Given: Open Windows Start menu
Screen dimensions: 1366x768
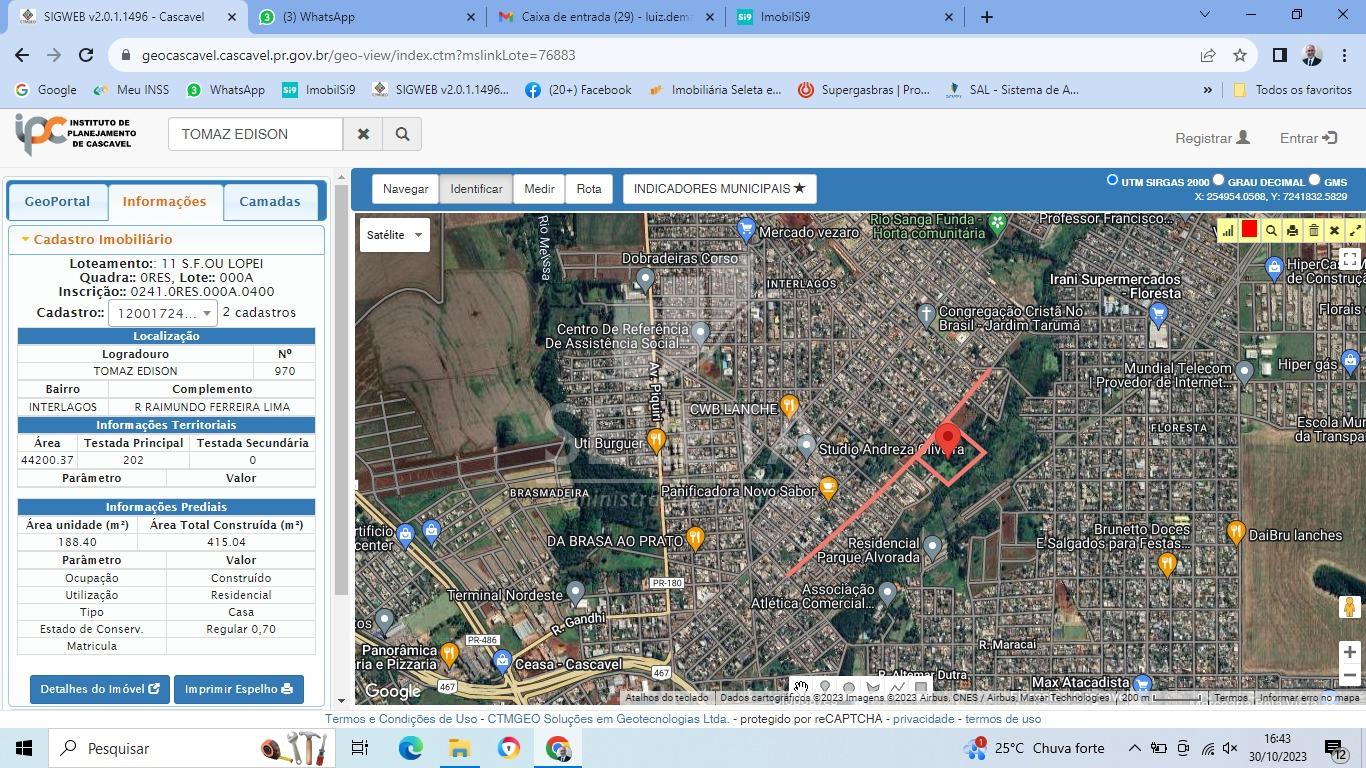Looking at the screenshot, I should click(23, 748).
